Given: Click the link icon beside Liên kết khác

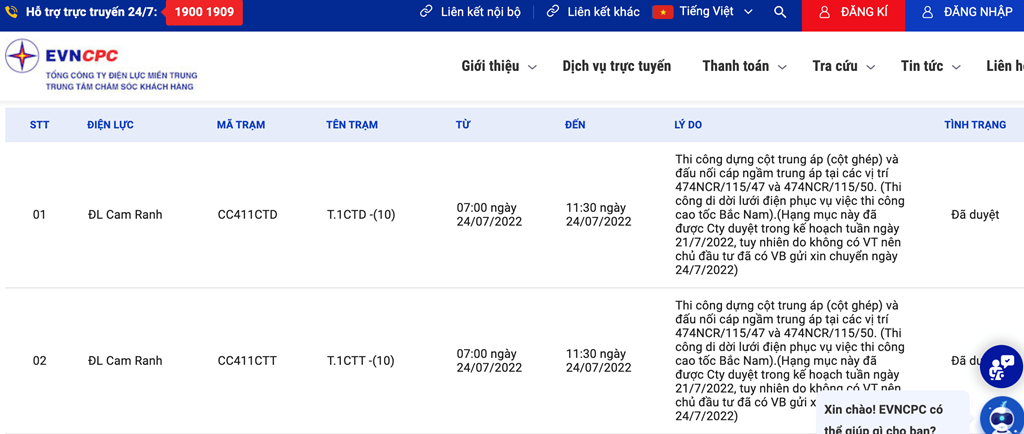Looking at the screenshot, I should pyautogui.click(x=554, y=12).
